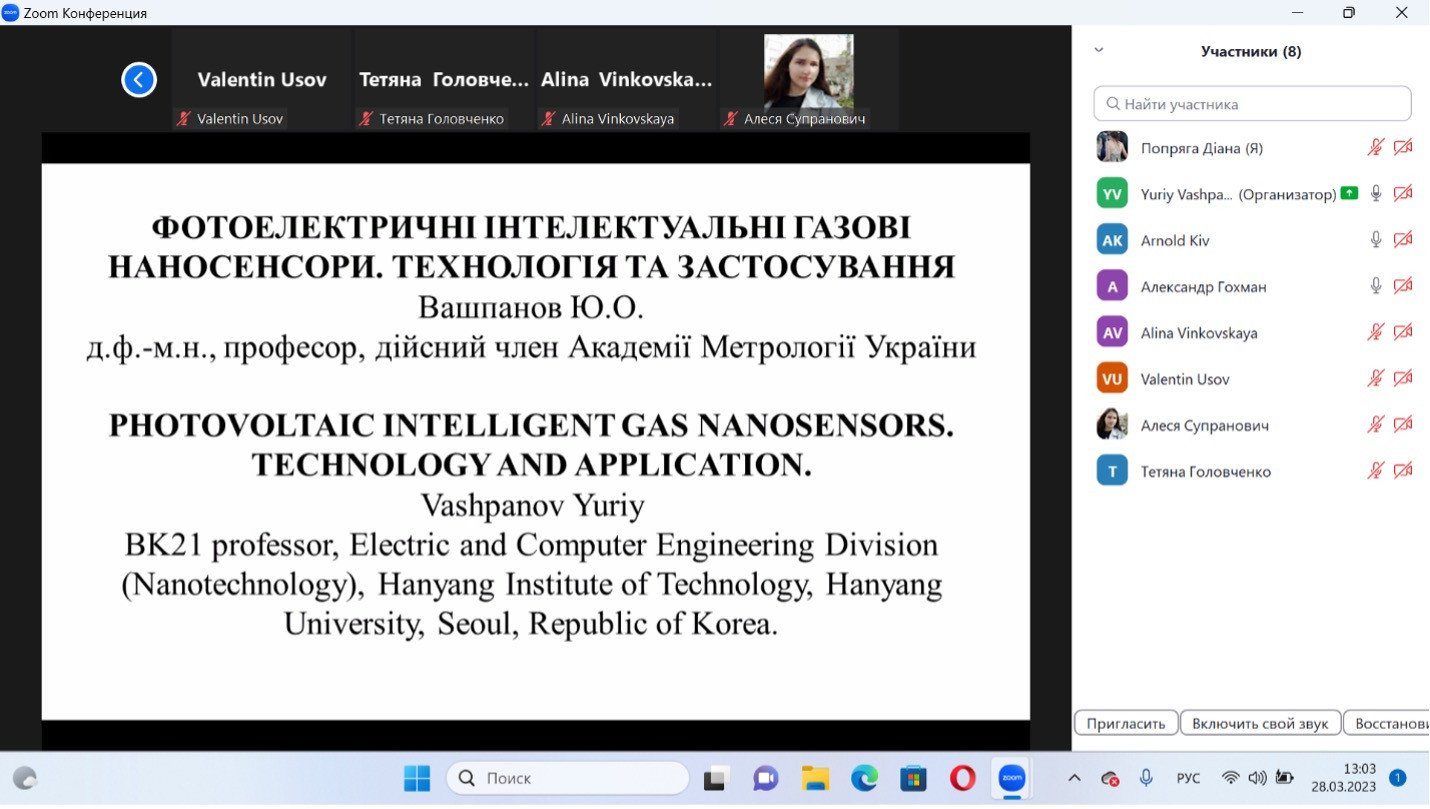Collapse the Участники panel using the chevron
The height and width of the screenshot is (809, 1430).
(1099, 50)
